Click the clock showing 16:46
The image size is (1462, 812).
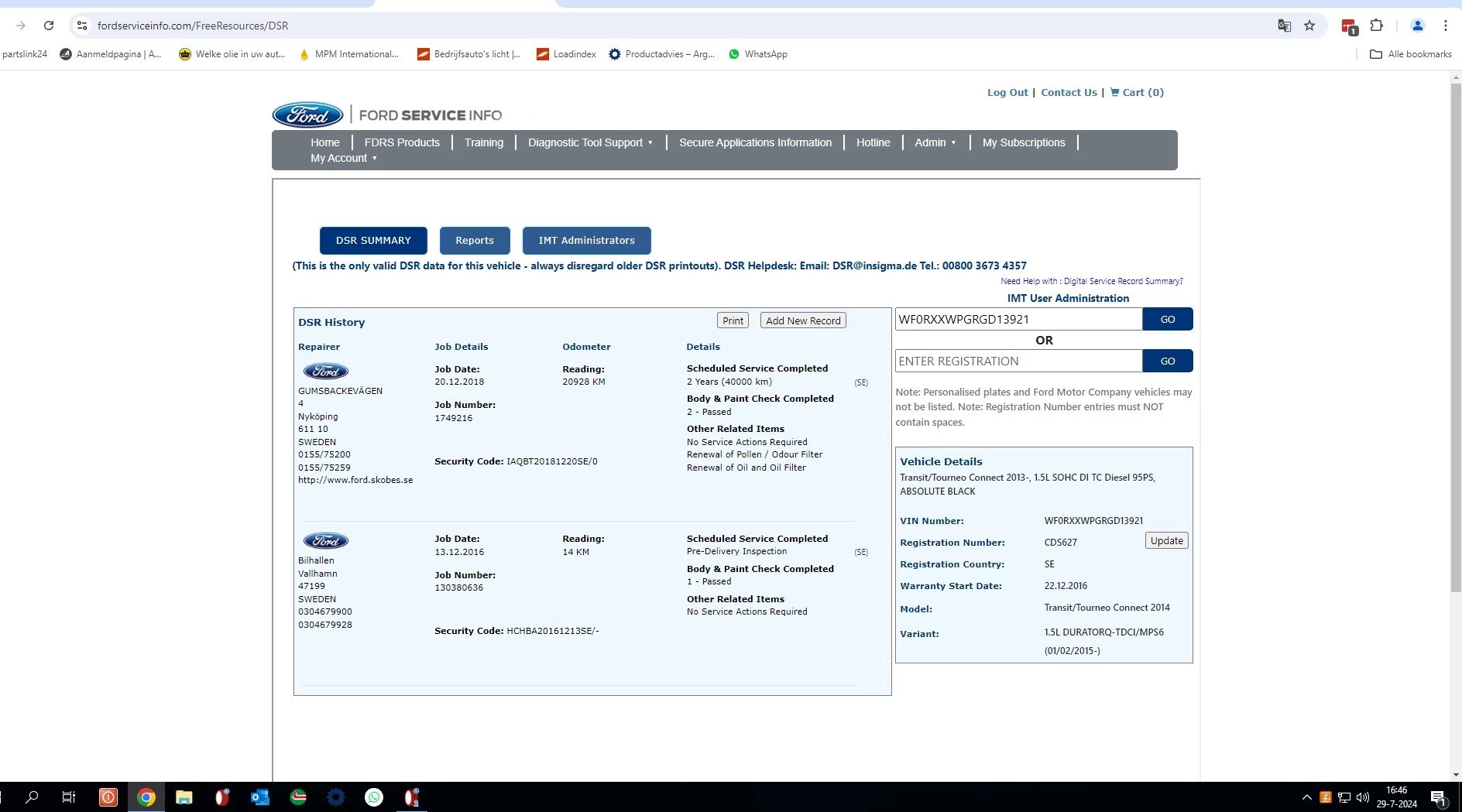[x=1396, y=790]
